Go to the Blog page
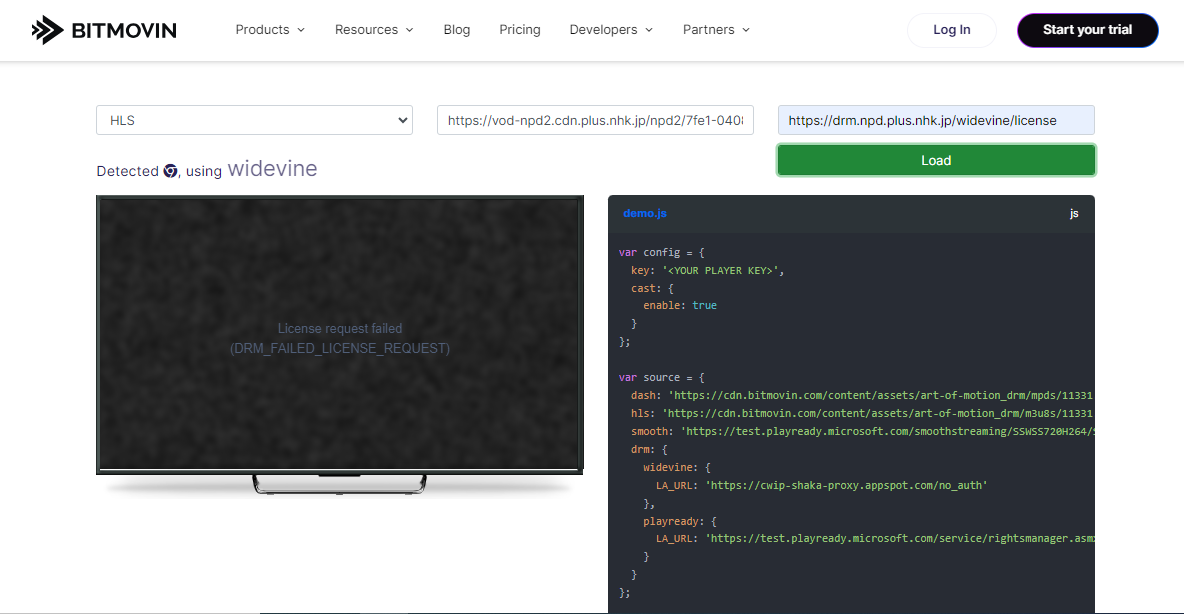The image size is (1184, 614). click(457, 29)
